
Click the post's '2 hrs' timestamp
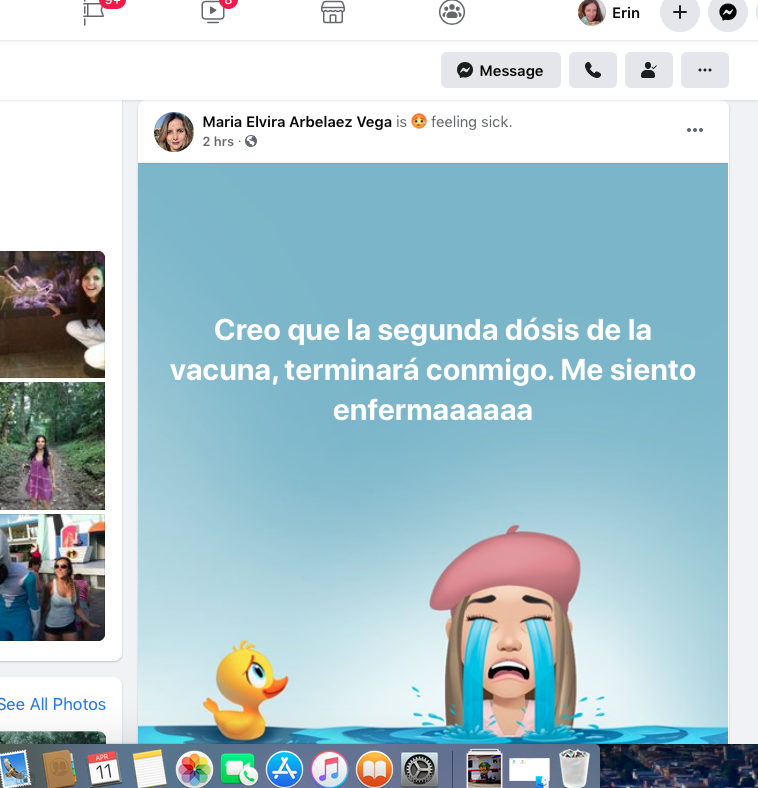(x=217, y=142)
